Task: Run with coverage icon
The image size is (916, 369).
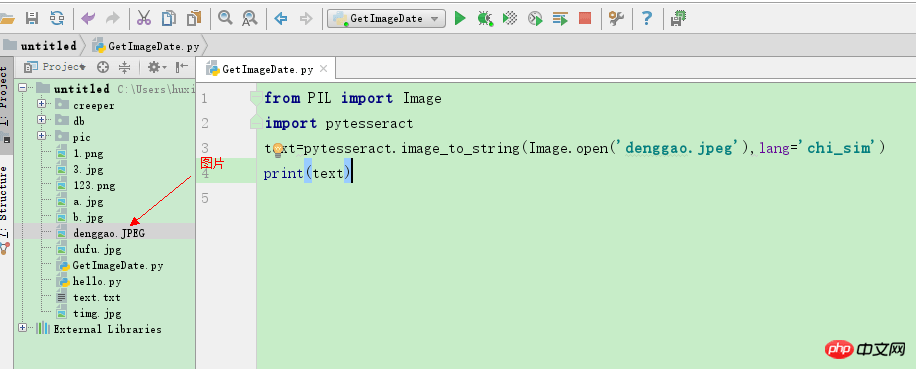Action: coord(510,19)
